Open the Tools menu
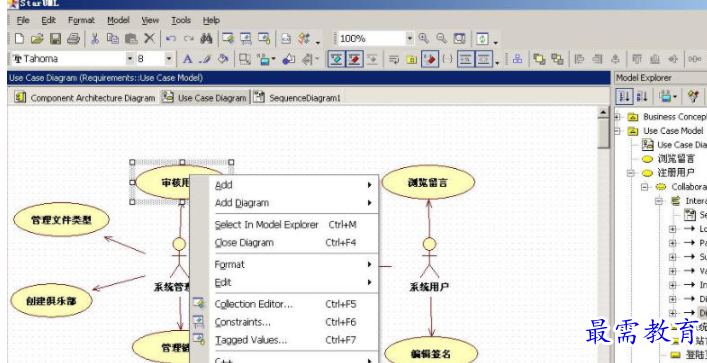This screenshot has height=363, width=707. point(181,20)
